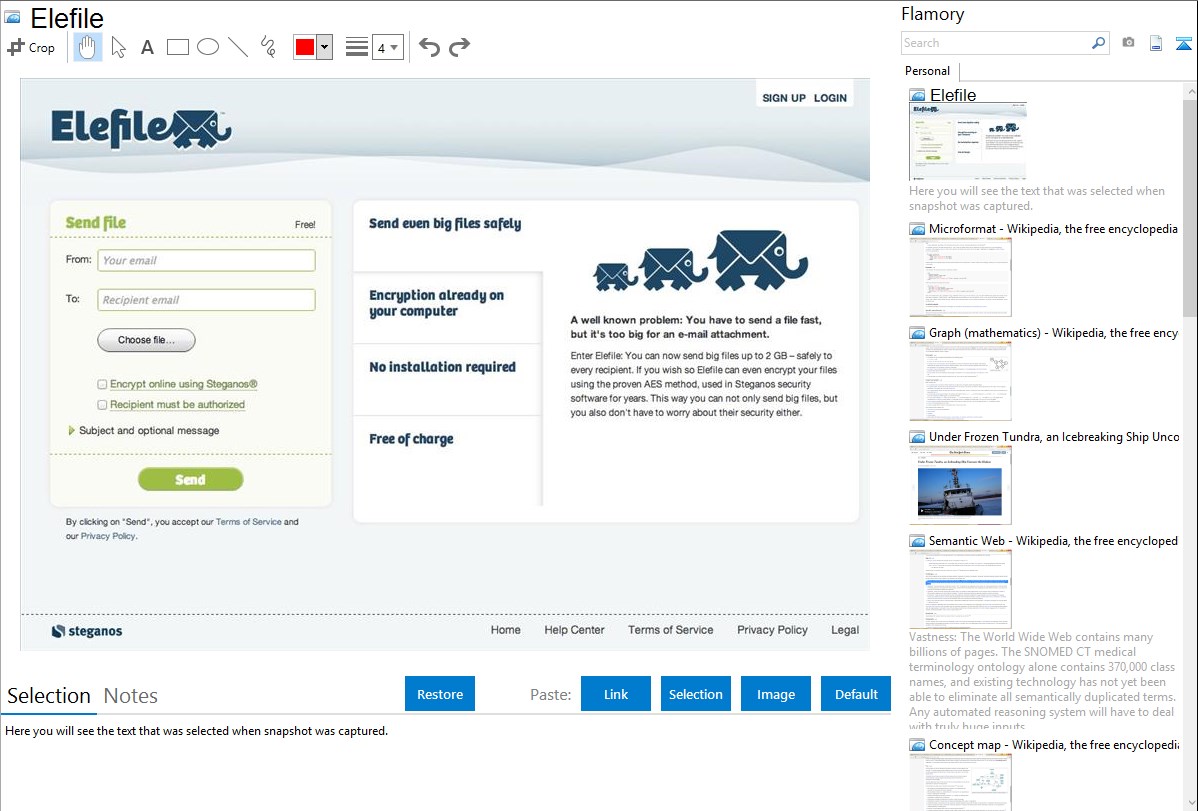Undo the last annotation

coord(429,47)
